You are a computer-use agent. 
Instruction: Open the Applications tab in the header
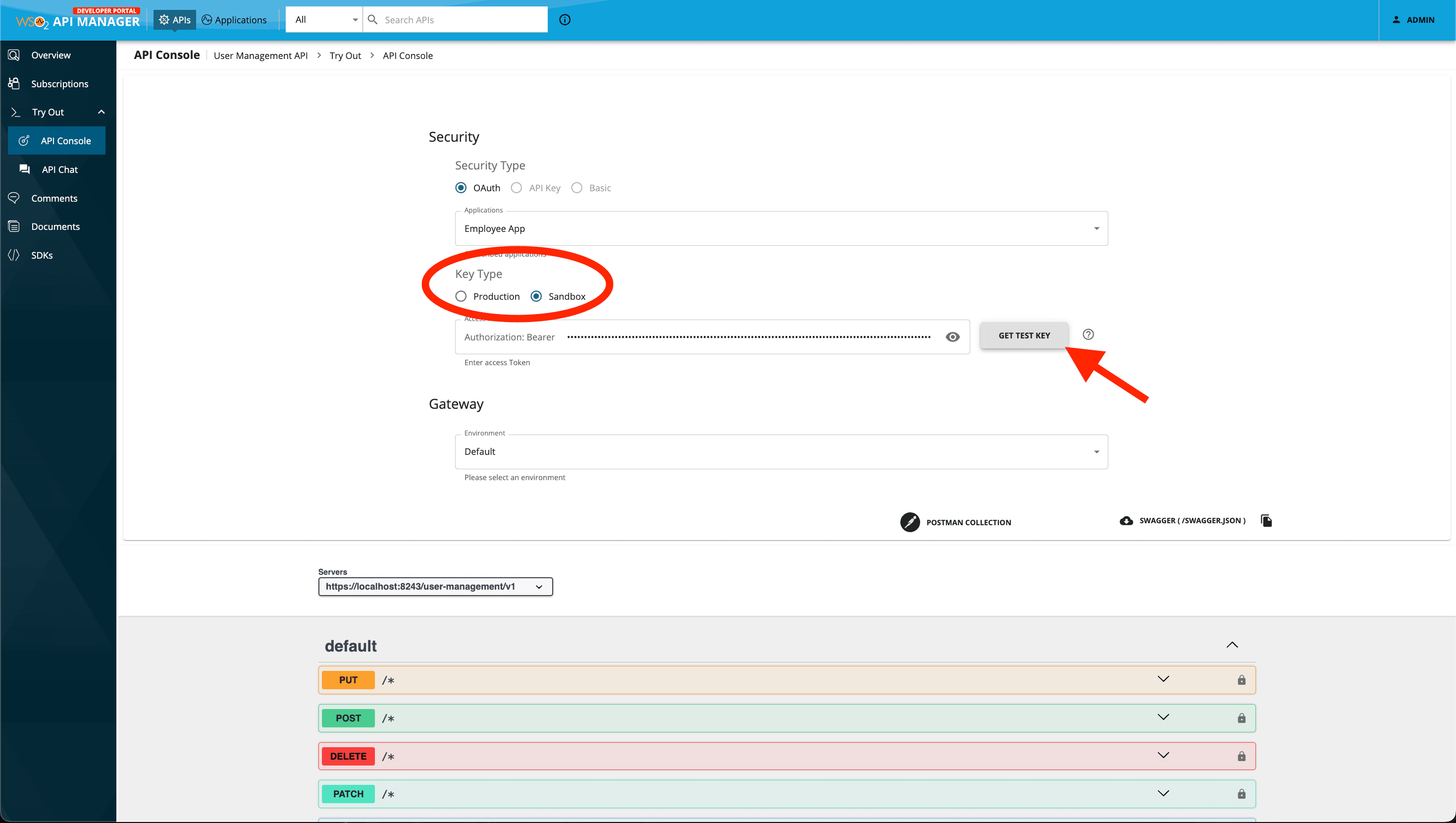click(x=234, y=20)
